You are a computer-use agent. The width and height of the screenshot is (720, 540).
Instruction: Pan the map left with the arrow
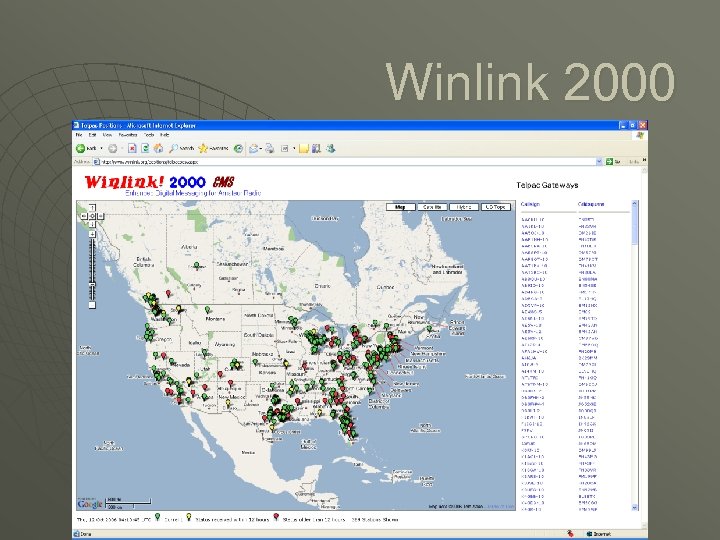tap(84, 216)
